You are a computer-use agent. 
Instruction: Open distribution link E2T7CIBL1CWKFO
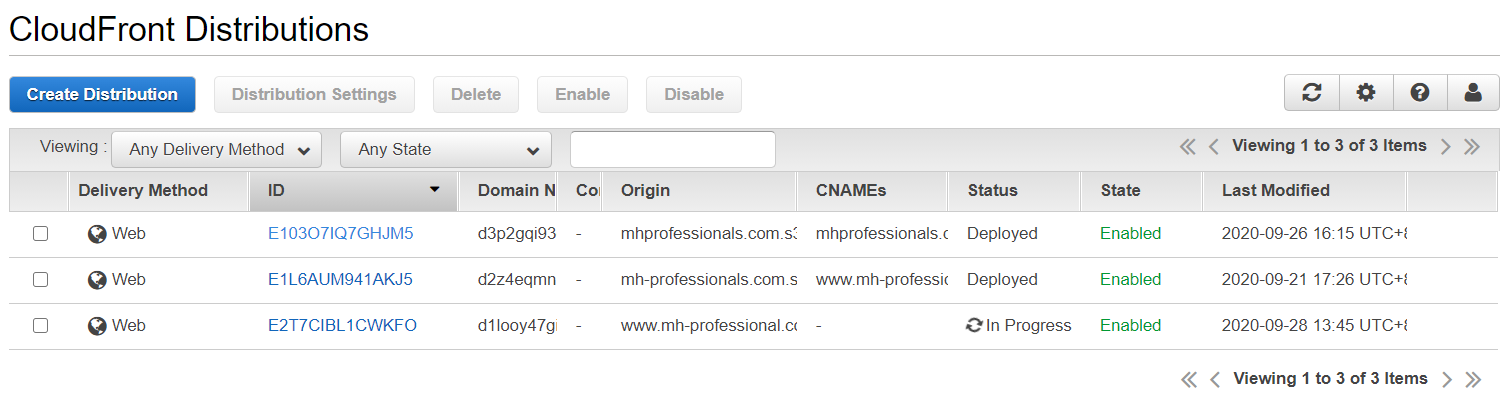click(342, 326)
